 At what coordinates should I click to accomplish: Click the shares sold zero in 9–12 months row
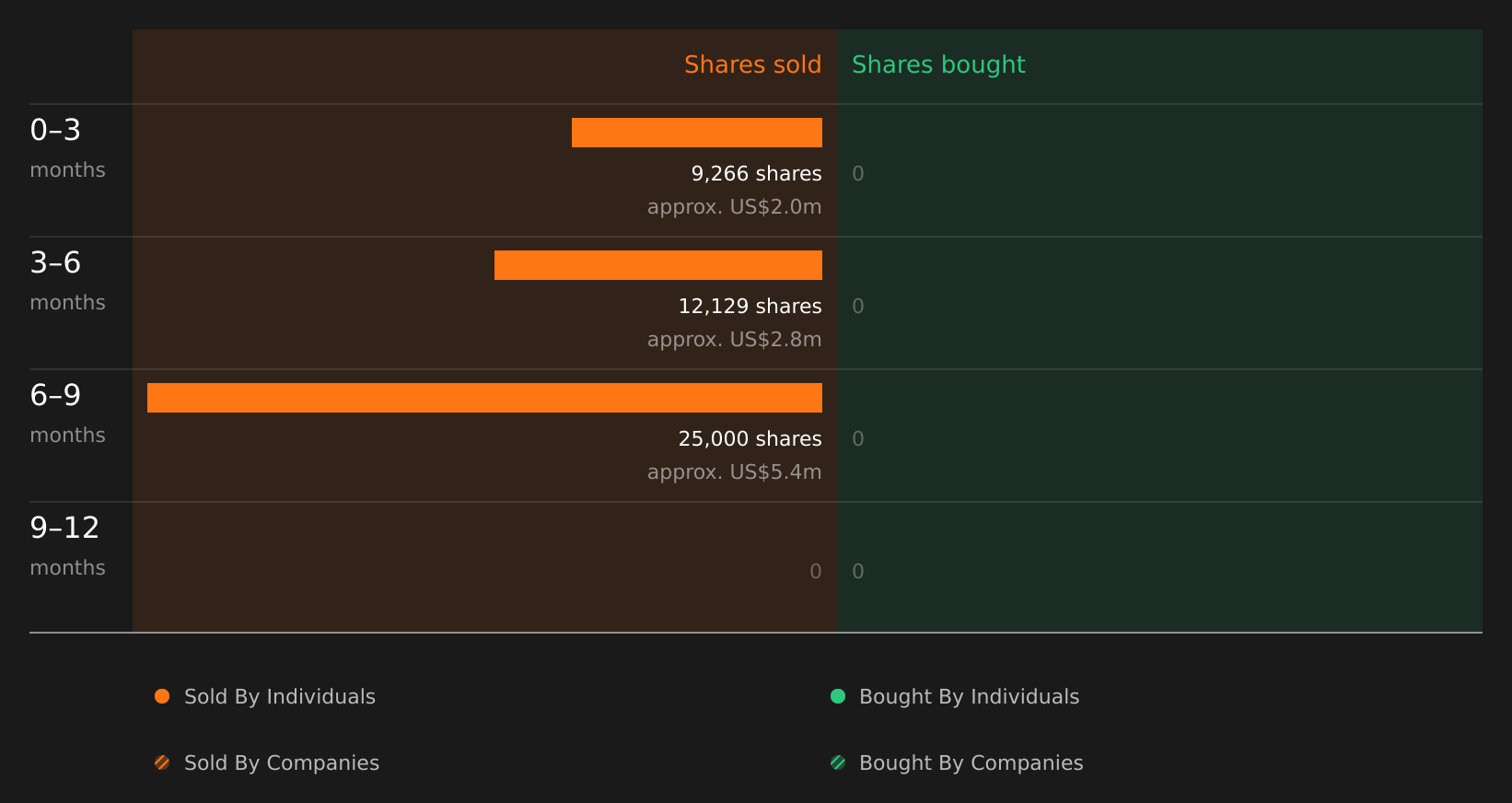click(816, 571)
